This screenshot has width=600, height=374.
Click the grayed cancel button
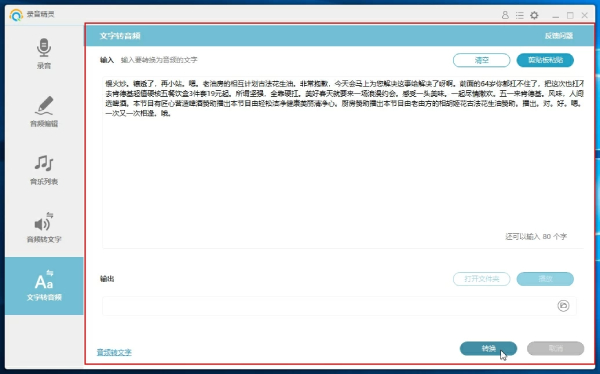point(555,348)
